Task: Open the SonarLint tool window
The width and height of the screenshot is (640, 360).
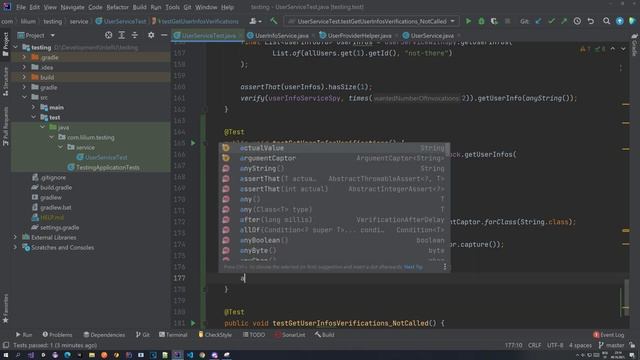Action: 290,335
